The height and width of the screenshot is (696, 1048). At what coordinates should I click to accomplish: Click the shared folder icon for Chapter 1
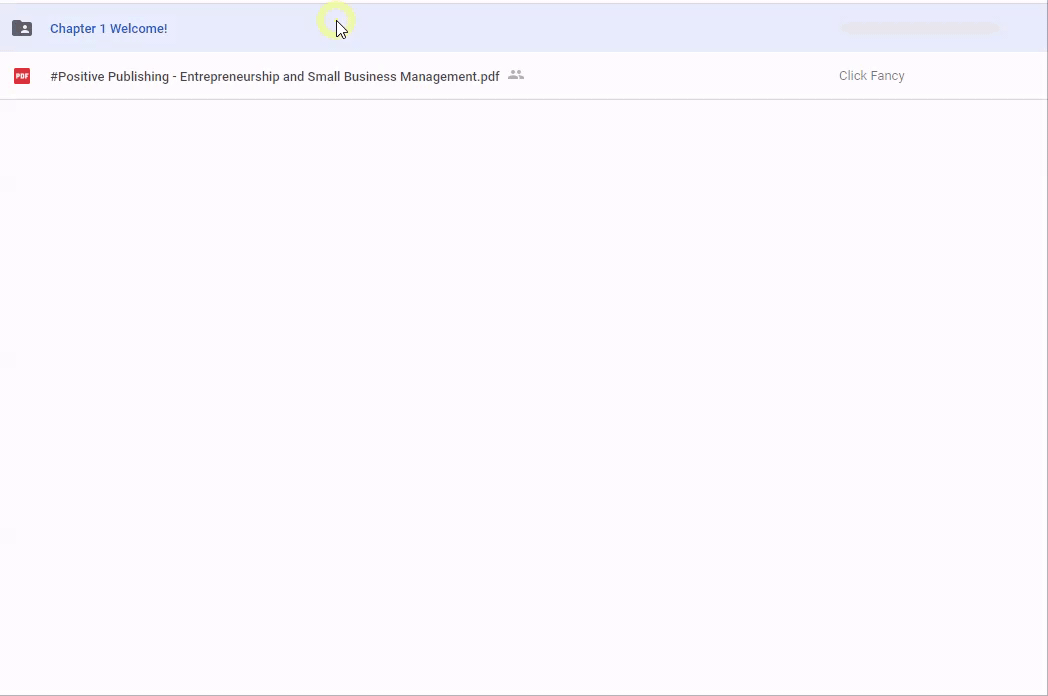click(x=22, y=28)
